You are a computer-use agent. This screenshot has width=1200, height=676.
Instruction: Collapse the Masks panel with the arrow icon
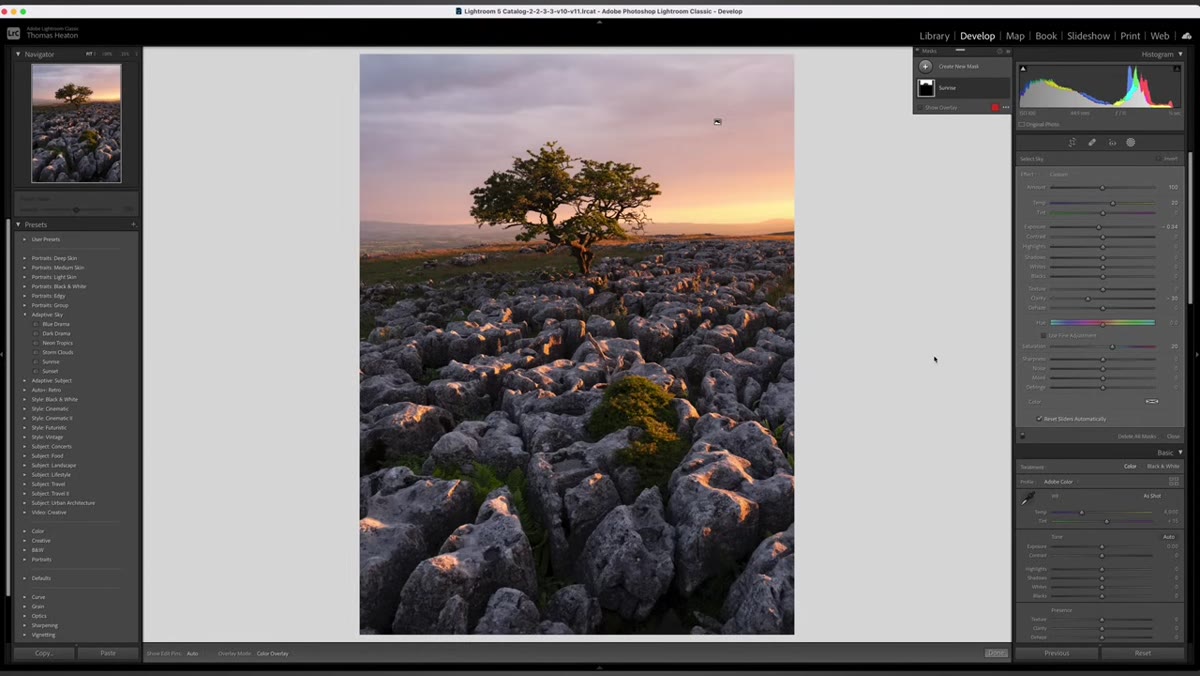(x=1007, y=51)
